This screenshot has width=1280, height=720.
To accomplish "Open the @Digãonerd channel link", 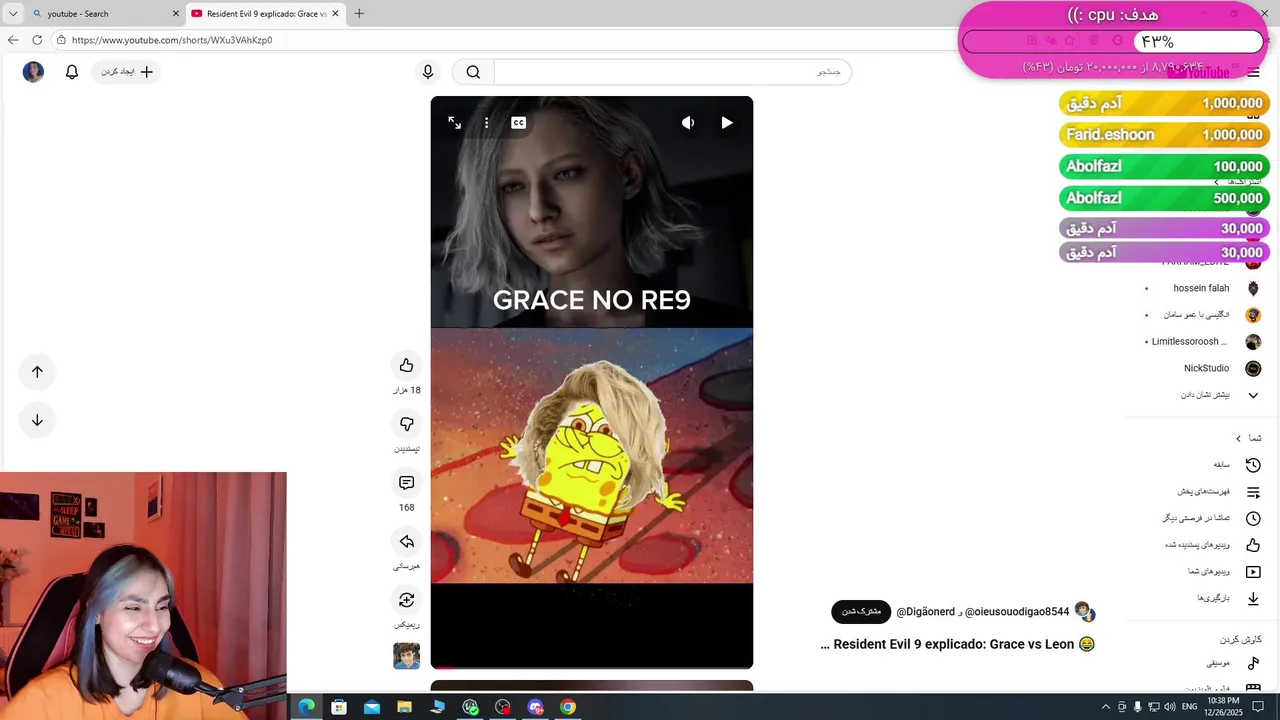I will point(925,611).
